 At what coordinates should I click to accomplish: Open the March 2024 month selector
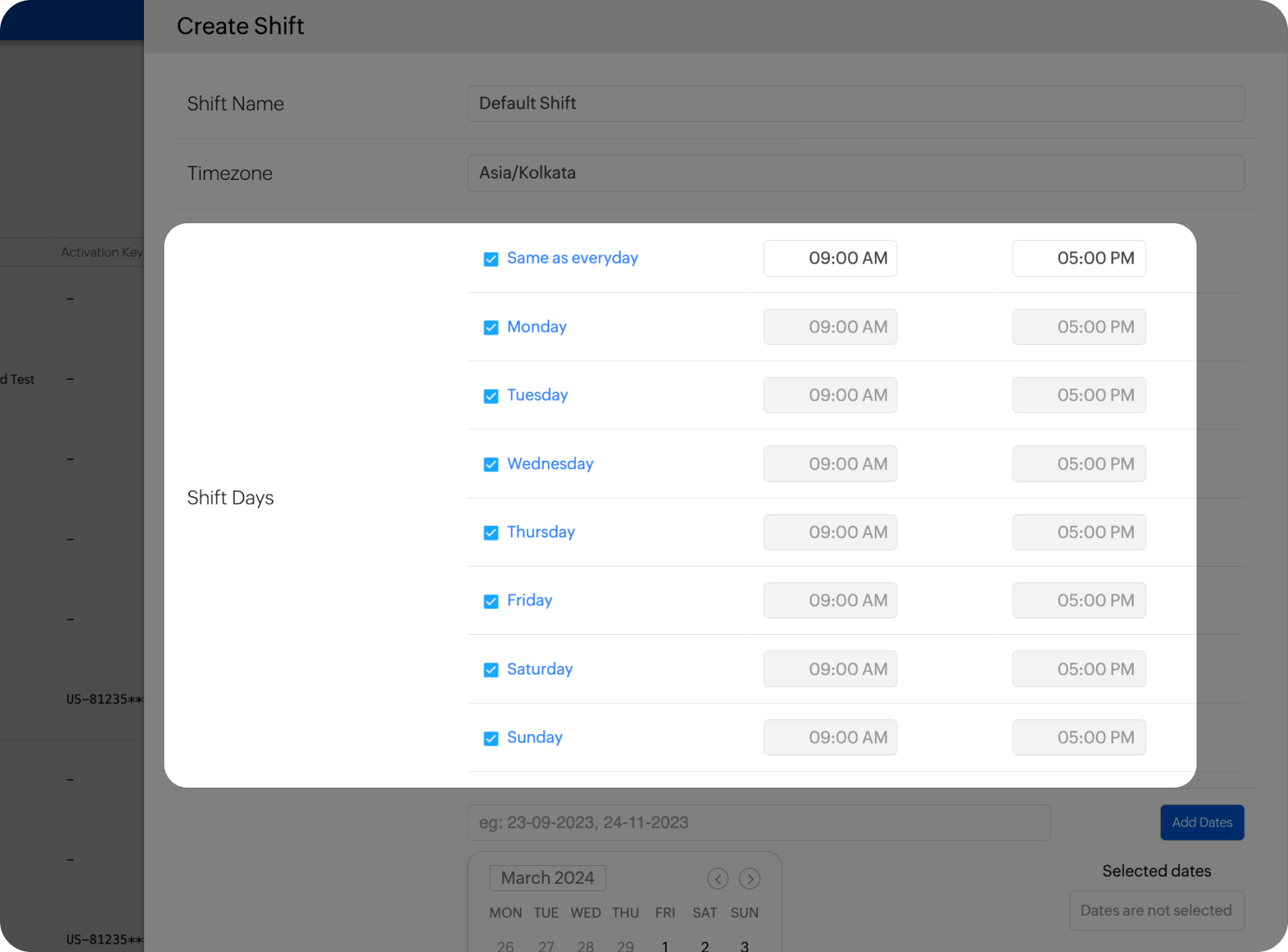[x=547, y=878]
